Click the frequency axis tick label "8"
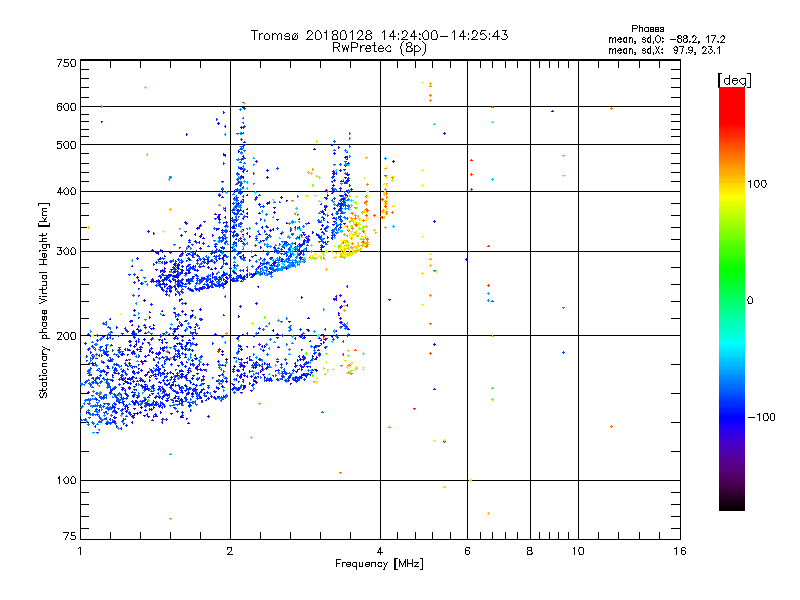Viewport: 800px width, 600px height. pyautogui.click(x=530, y=551)
